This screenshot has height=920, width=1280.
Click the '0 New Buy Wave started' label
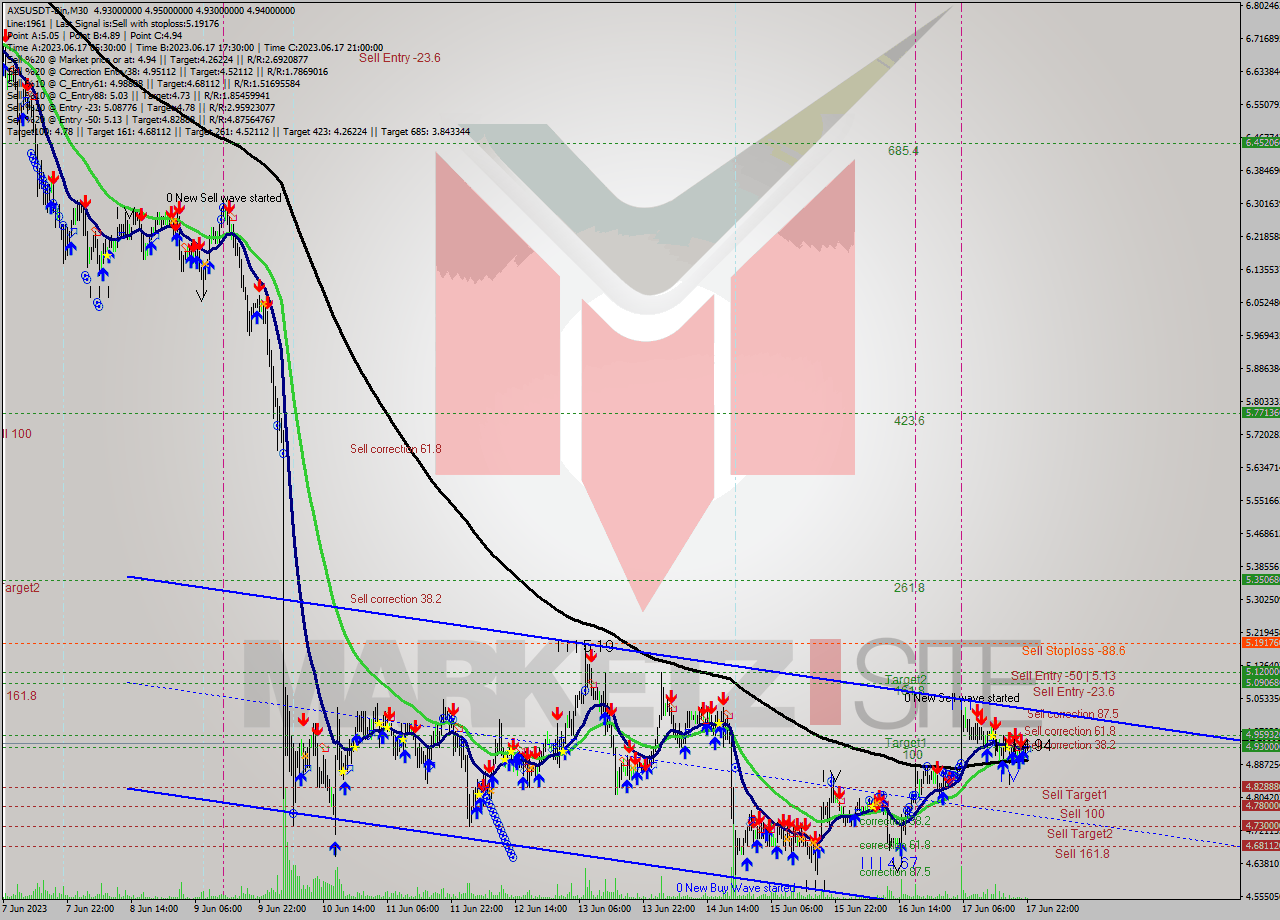[735, 888]
